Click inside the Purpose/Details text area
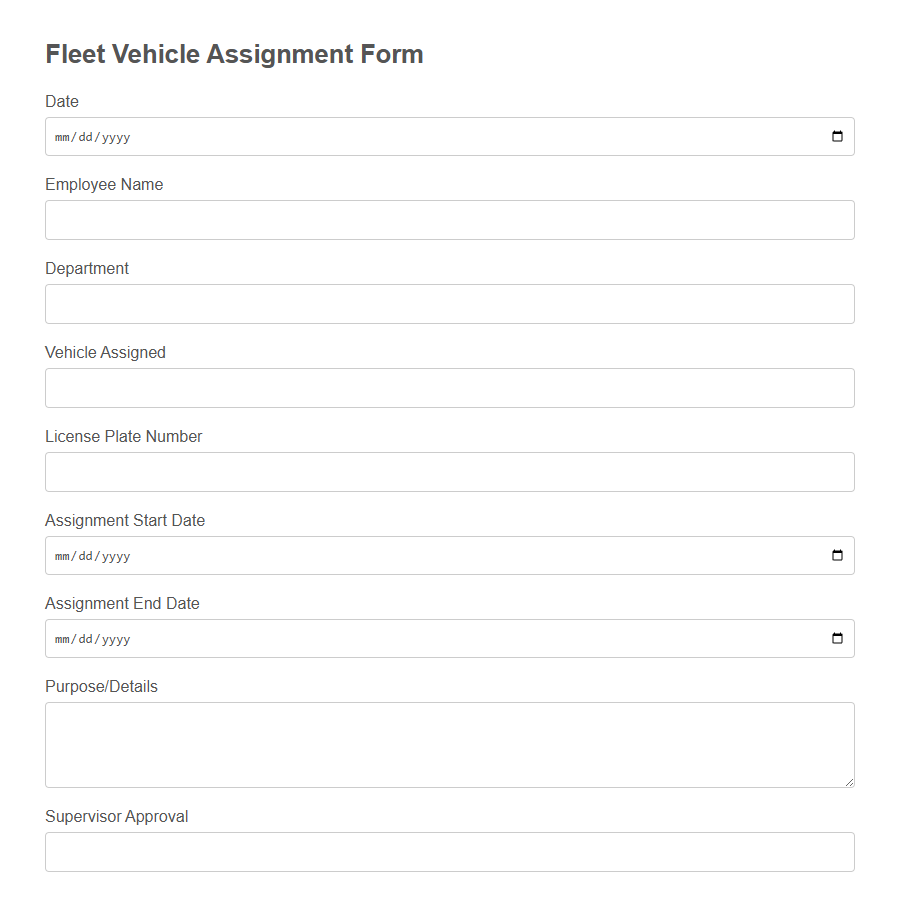This screenshot has height=912, width=900. pyautogui.click(x=450, y=740)
